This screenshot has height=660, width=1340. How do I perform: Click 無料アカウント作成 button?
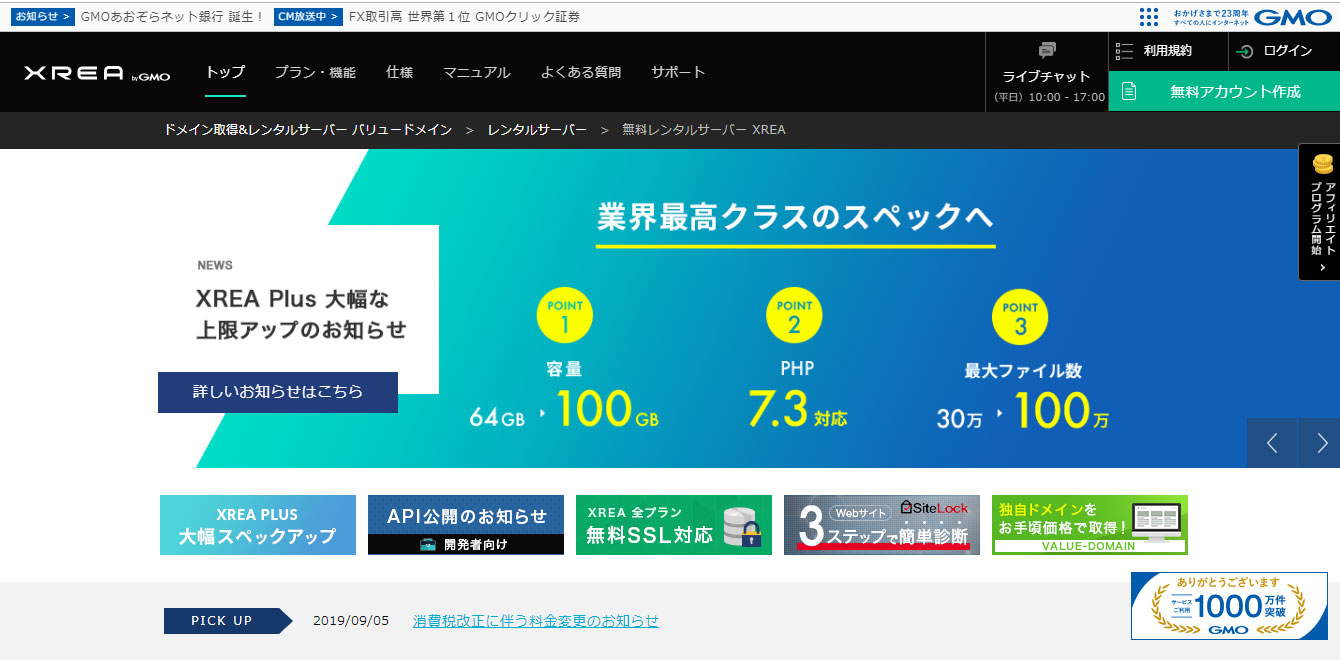[1224, 91]
